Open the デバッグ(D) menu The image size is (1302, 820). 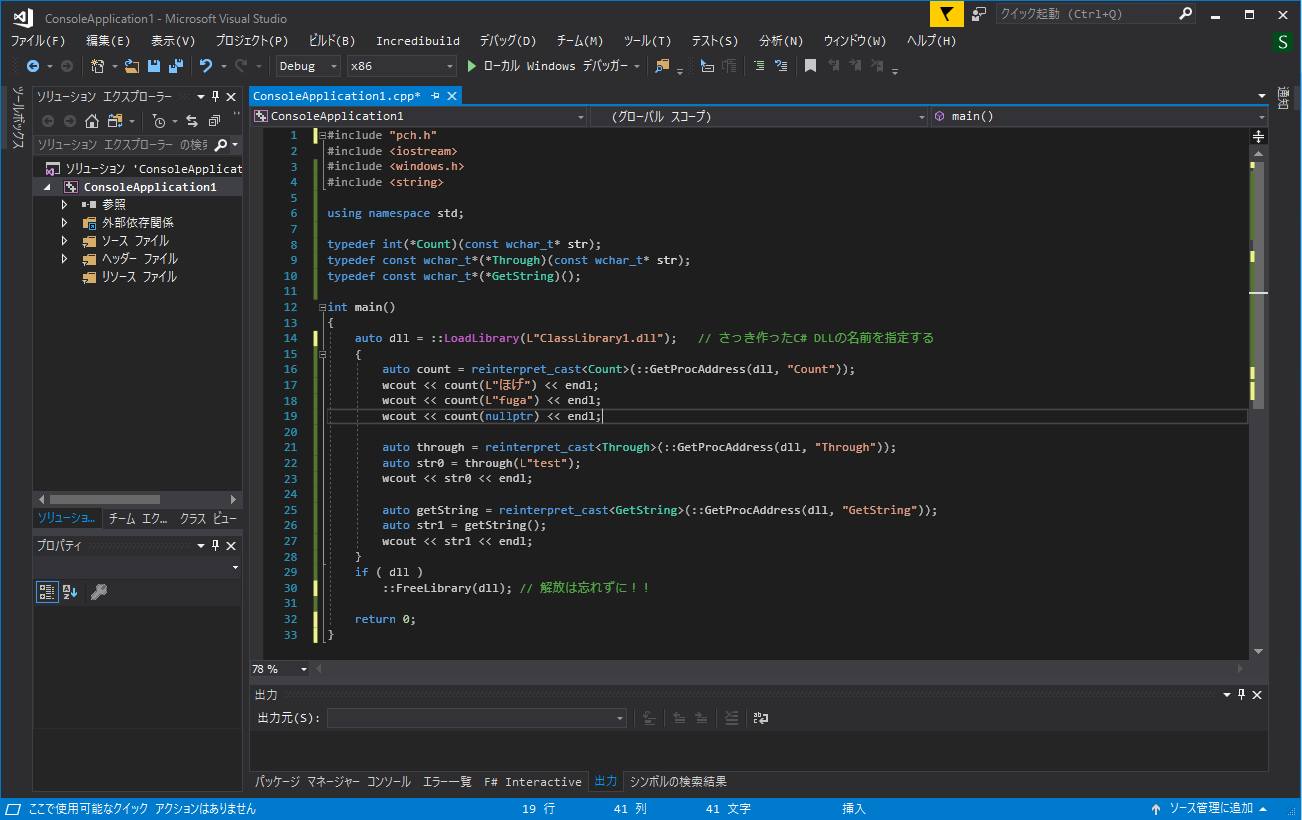(x=507, y=40)
